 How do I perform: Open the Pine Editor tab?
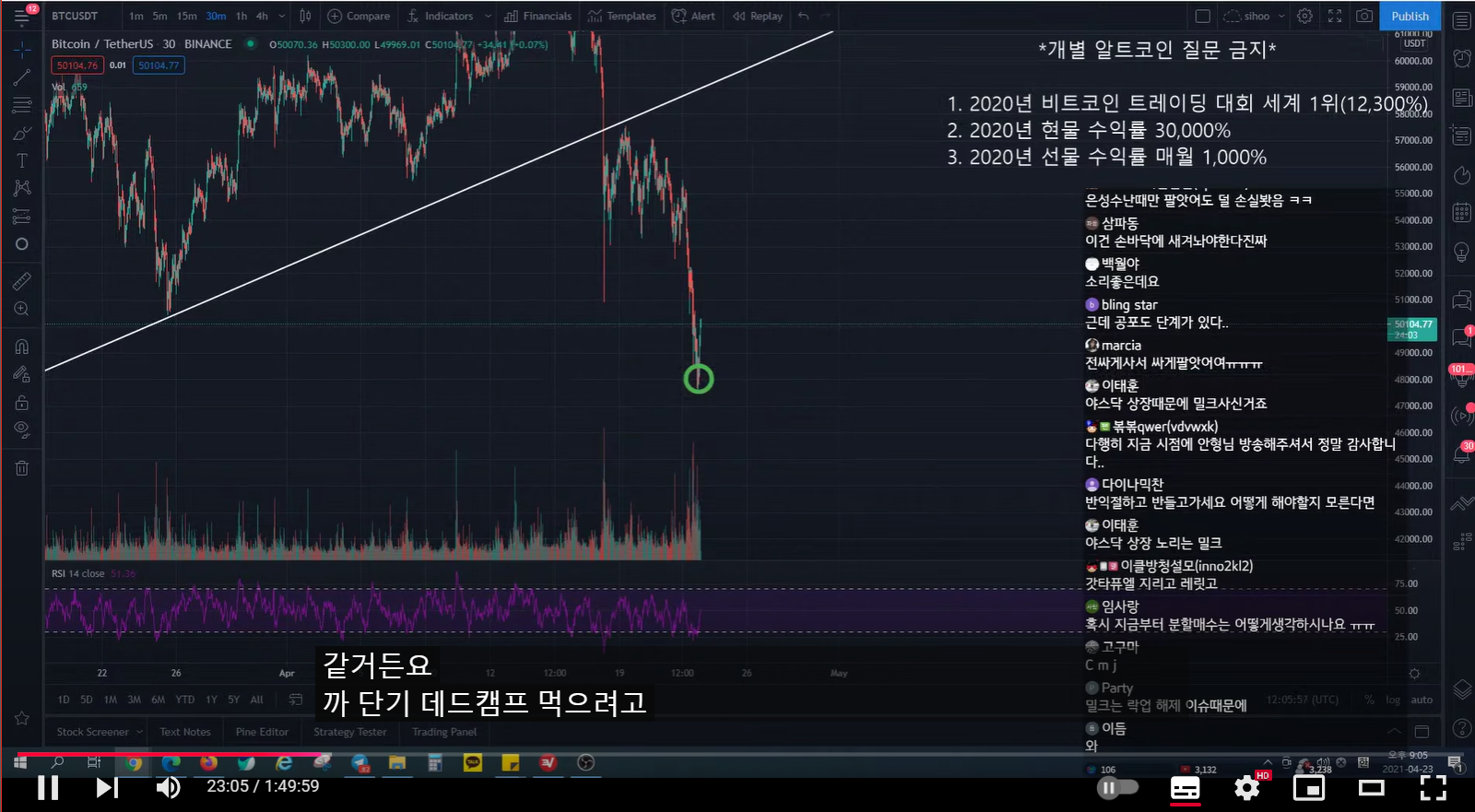tap(262, 732)
